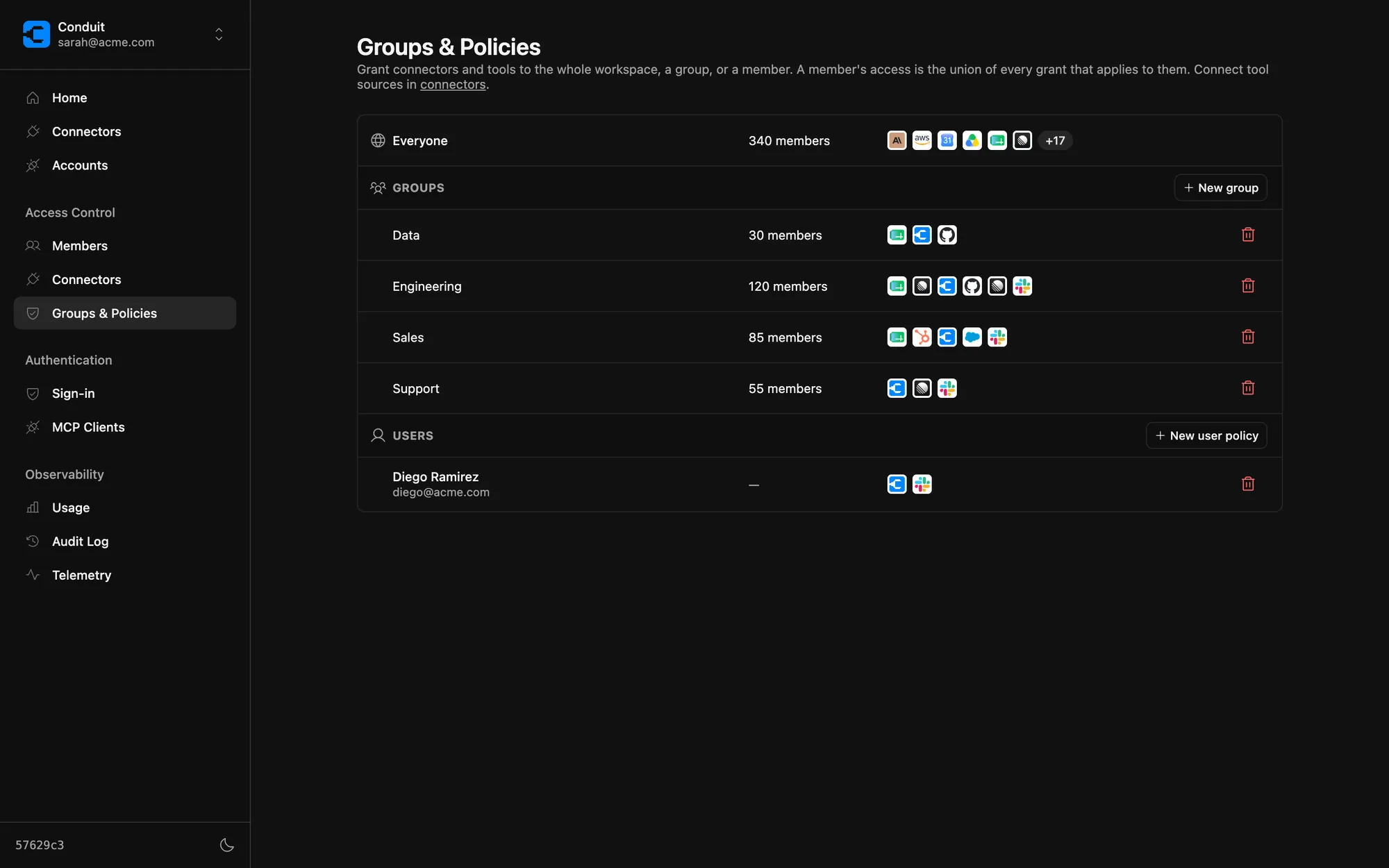This screenshot has height=868, width=1389.
Task: Click the GitHub icon in Engineering row
Action: coord(972,286)
